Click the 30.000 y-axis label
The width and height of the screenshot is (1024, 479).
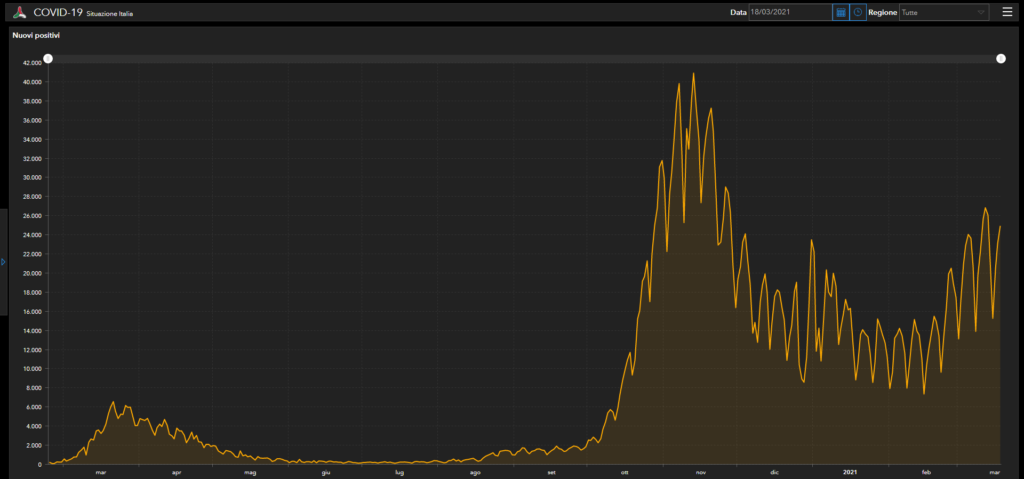coord(33,177)
